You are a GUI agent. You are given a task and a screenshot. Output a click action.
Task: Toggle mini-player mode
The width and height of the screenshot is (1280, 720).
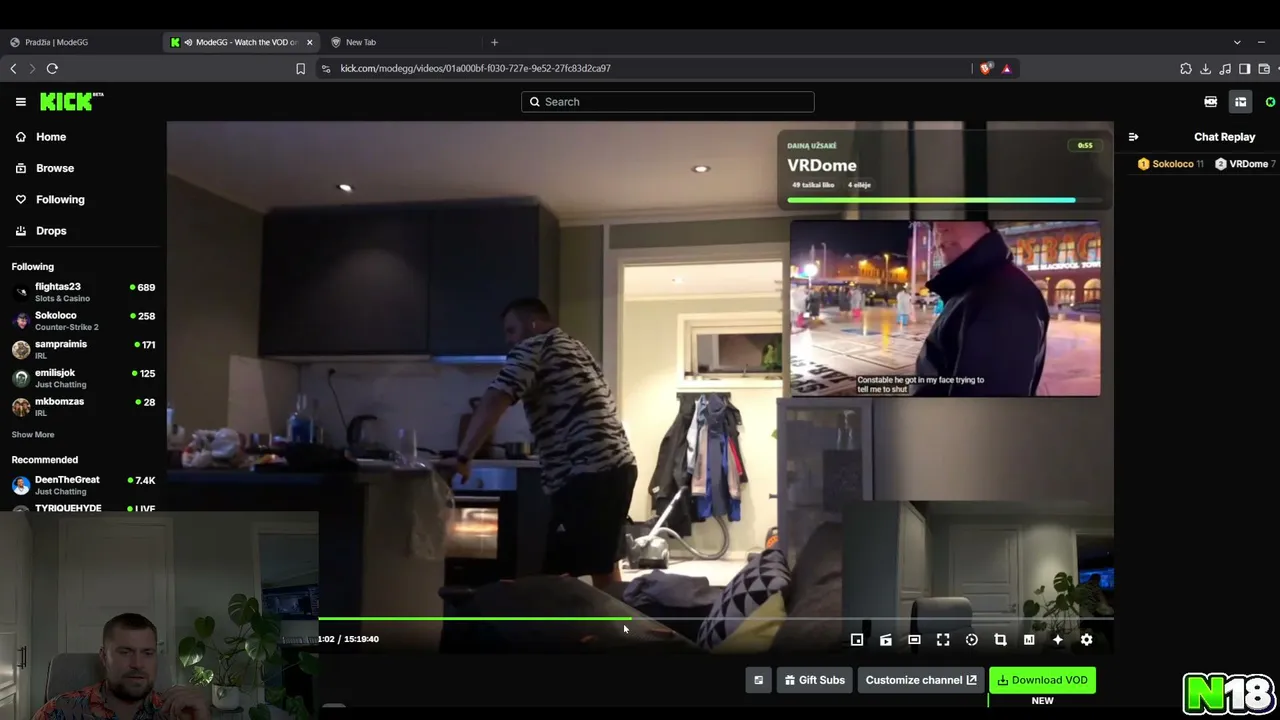[857, 640]
